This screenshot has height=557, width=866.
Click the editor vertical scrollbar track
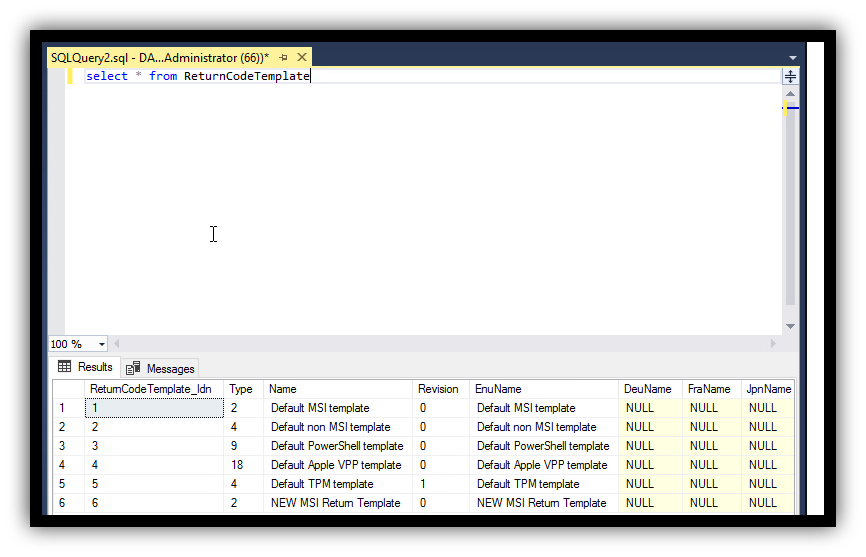click(x=790, y=220)
